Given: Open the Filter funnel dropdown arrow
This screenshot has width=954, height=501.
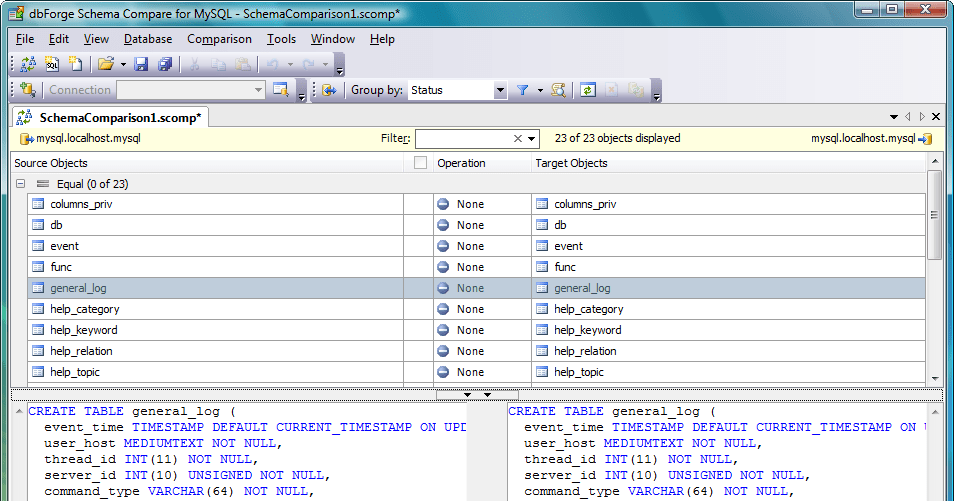Looking at the screenshot, I should point(540,90).
